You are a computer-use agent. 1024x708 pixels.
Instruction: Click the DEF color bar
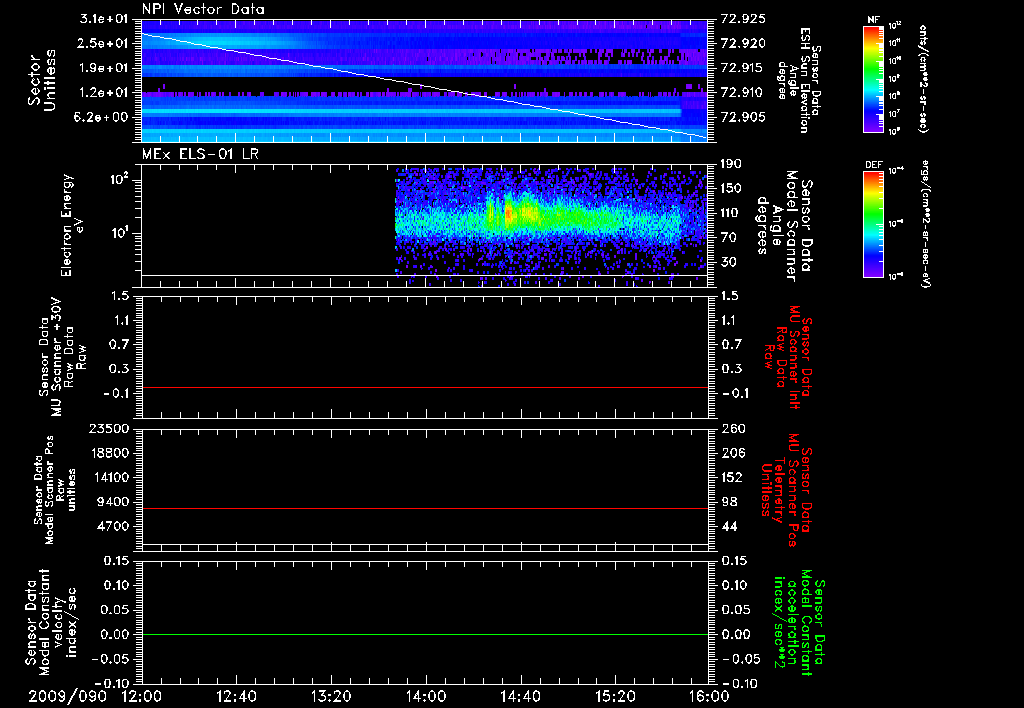pos(873,224)
